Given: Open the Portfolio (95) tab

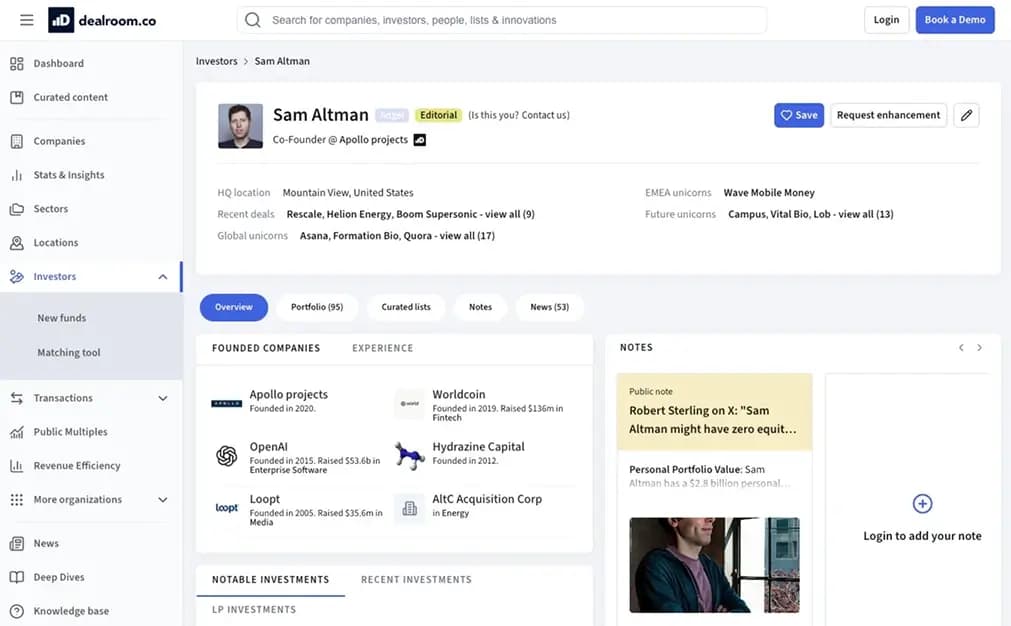Looking at the screenshot, I should tap(317, 308).
